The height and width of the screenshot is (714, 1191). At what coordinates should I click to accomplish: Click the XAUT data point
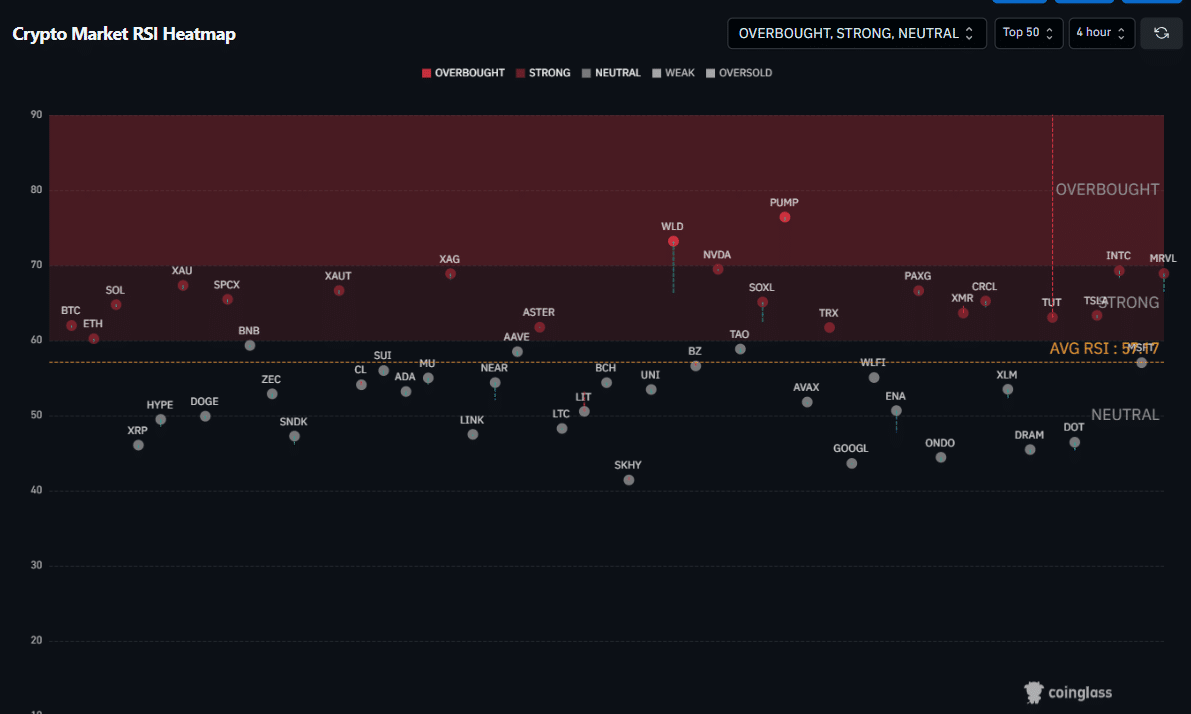[339, 290]
